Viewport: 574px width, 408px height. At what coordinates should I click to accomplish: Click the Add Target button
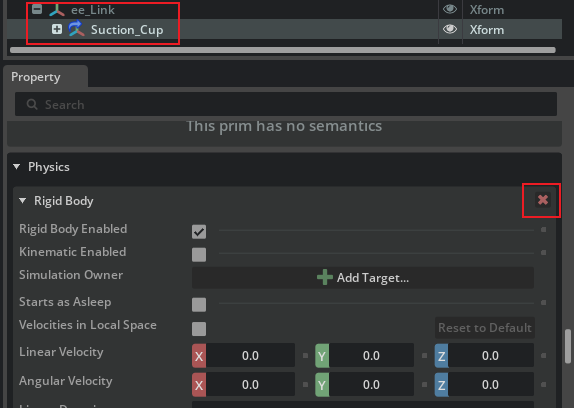(363, 278)
